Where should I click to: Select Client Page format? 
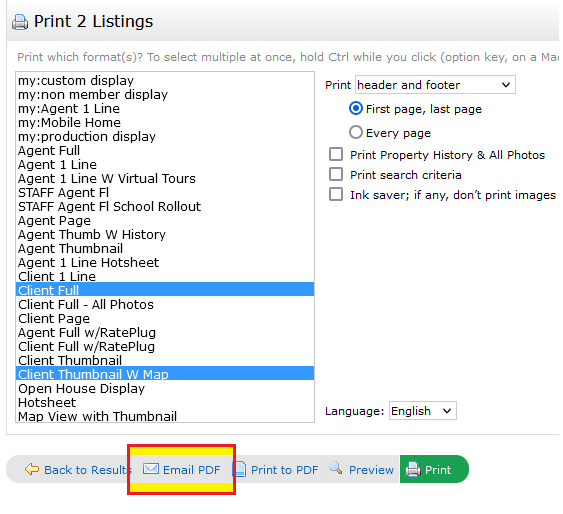coord(165,318)
